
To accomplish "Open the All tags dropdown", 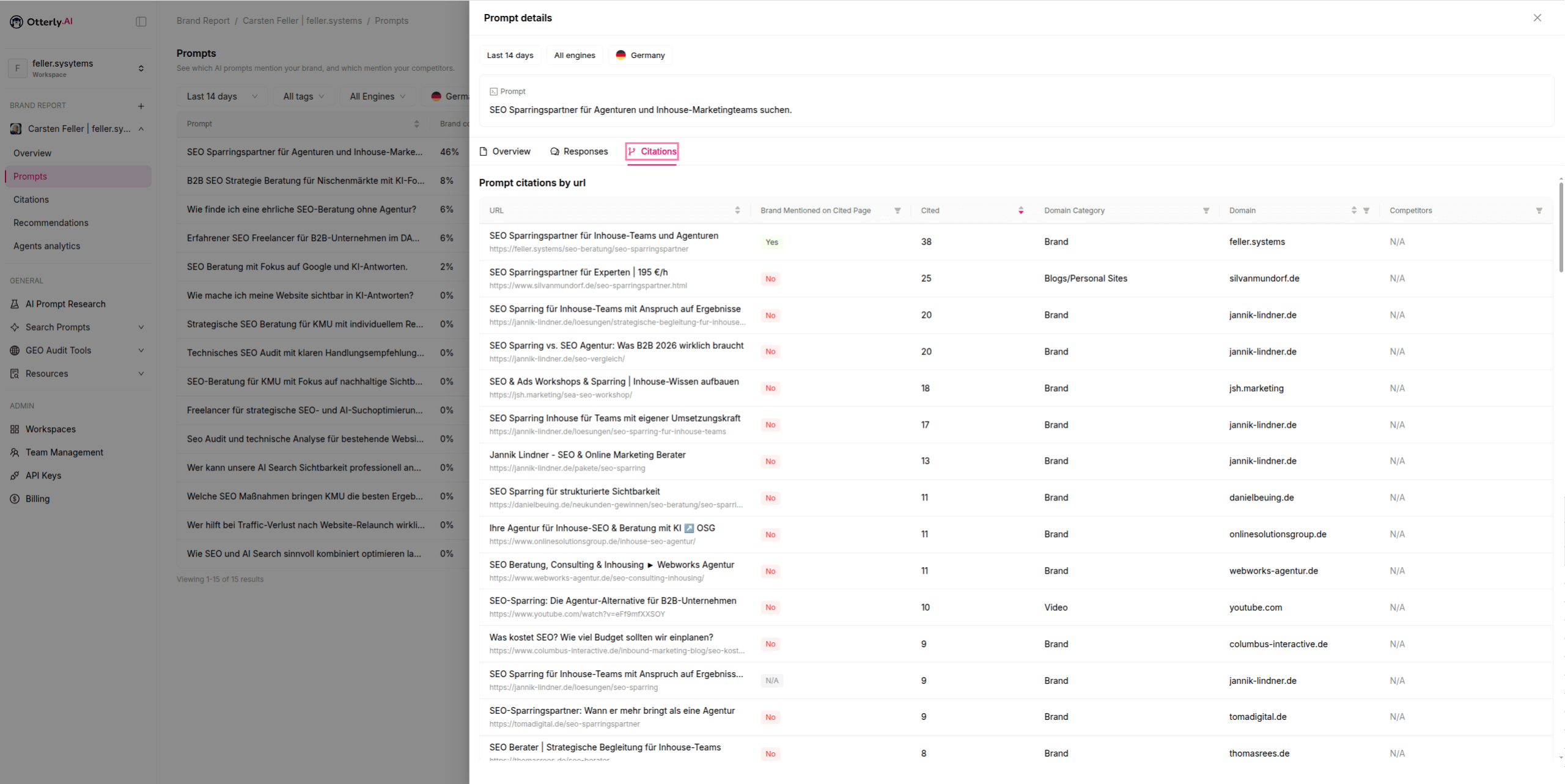I will click(x=304, y=97).
